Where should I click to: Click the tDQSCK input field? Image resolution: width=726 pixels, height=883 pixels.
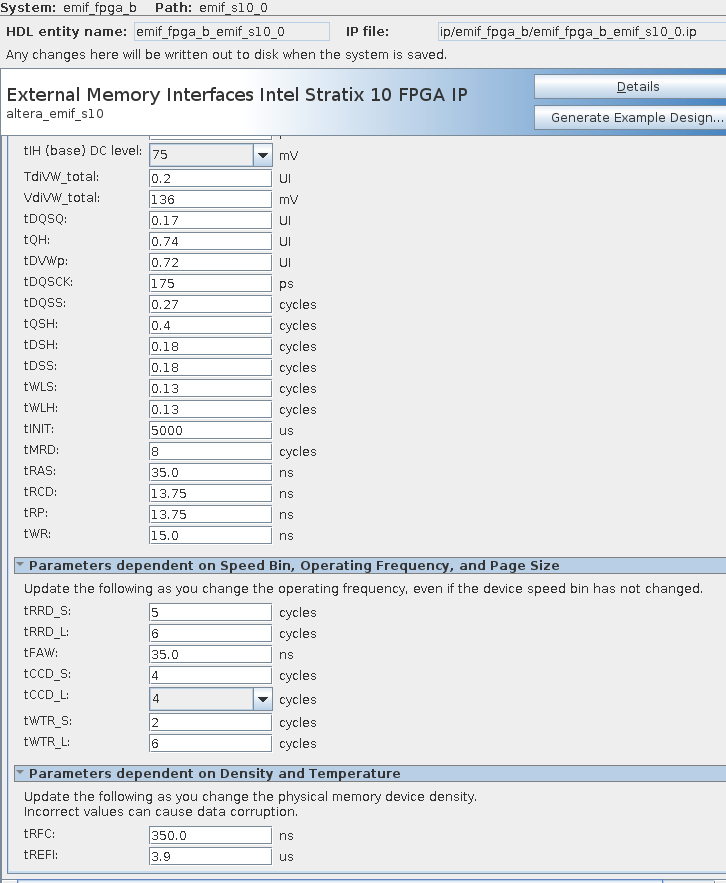pos(211,283)
